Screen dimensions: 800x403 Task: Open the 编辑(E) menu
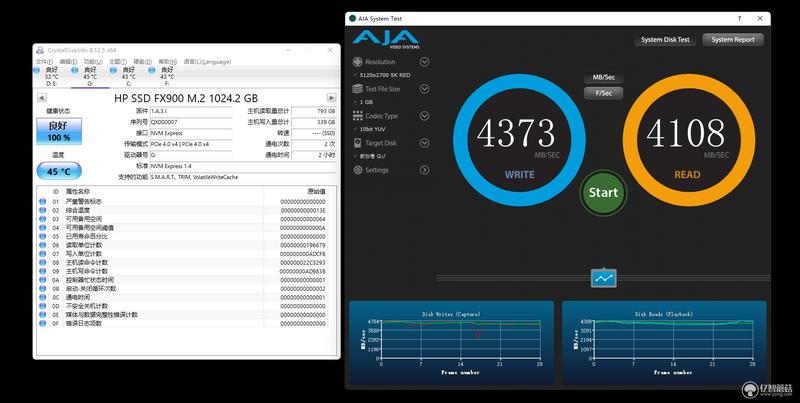(x=68, y=61)
